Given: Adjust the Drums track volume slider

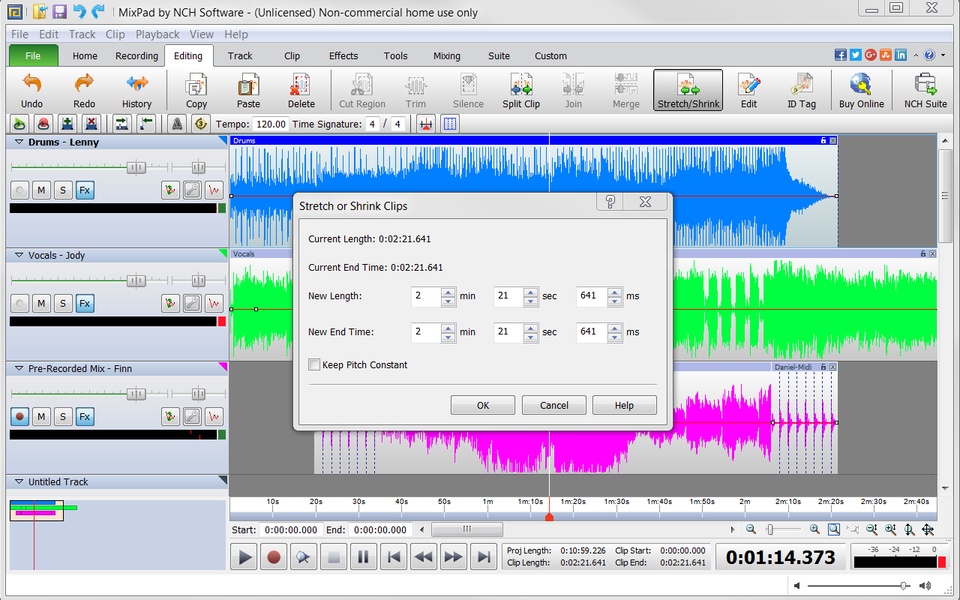Looking at the screenshot, I should pyautogui.click(x=135, y=168).
